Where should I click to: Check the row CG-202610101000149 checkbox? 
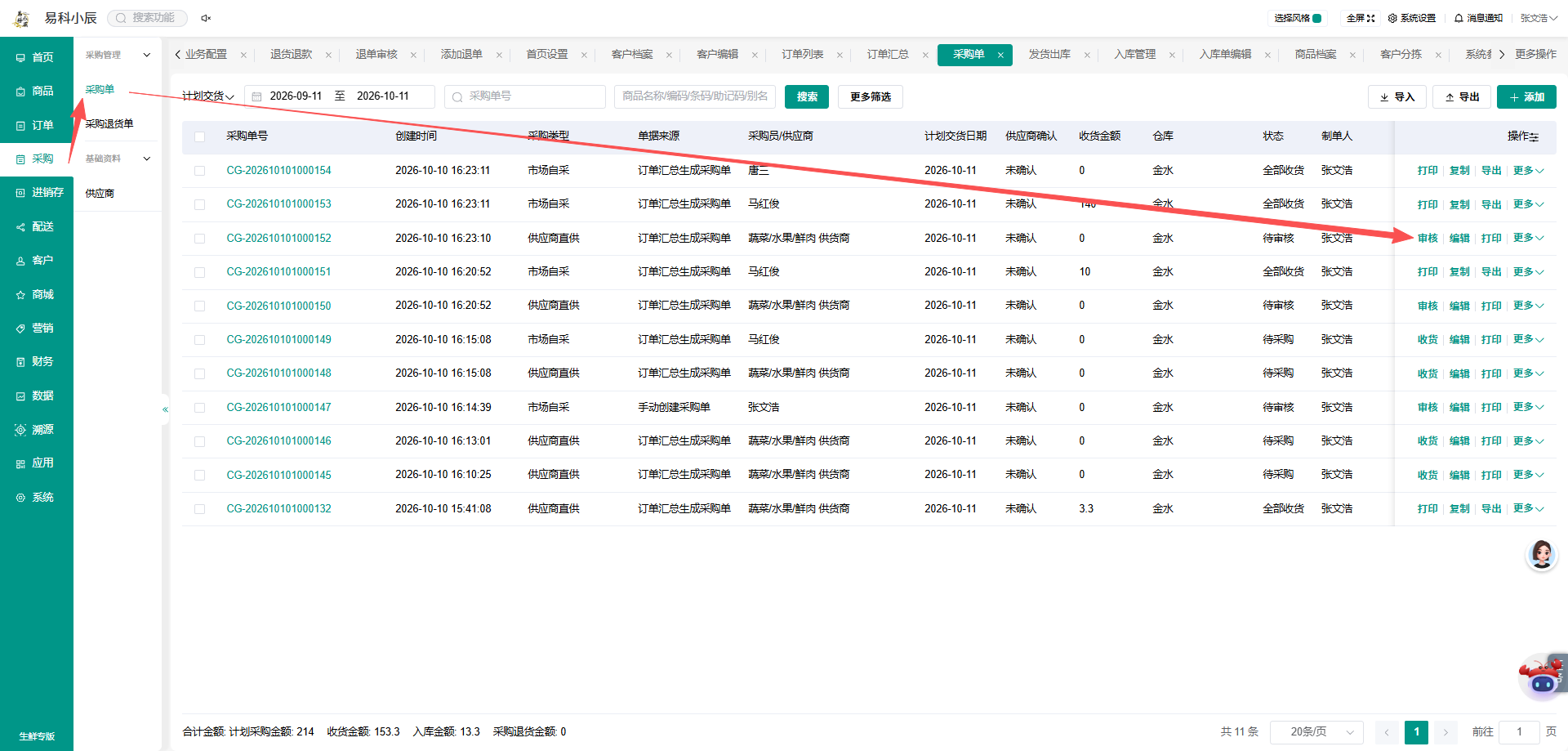pyautogui.click(x=200, y=340)
